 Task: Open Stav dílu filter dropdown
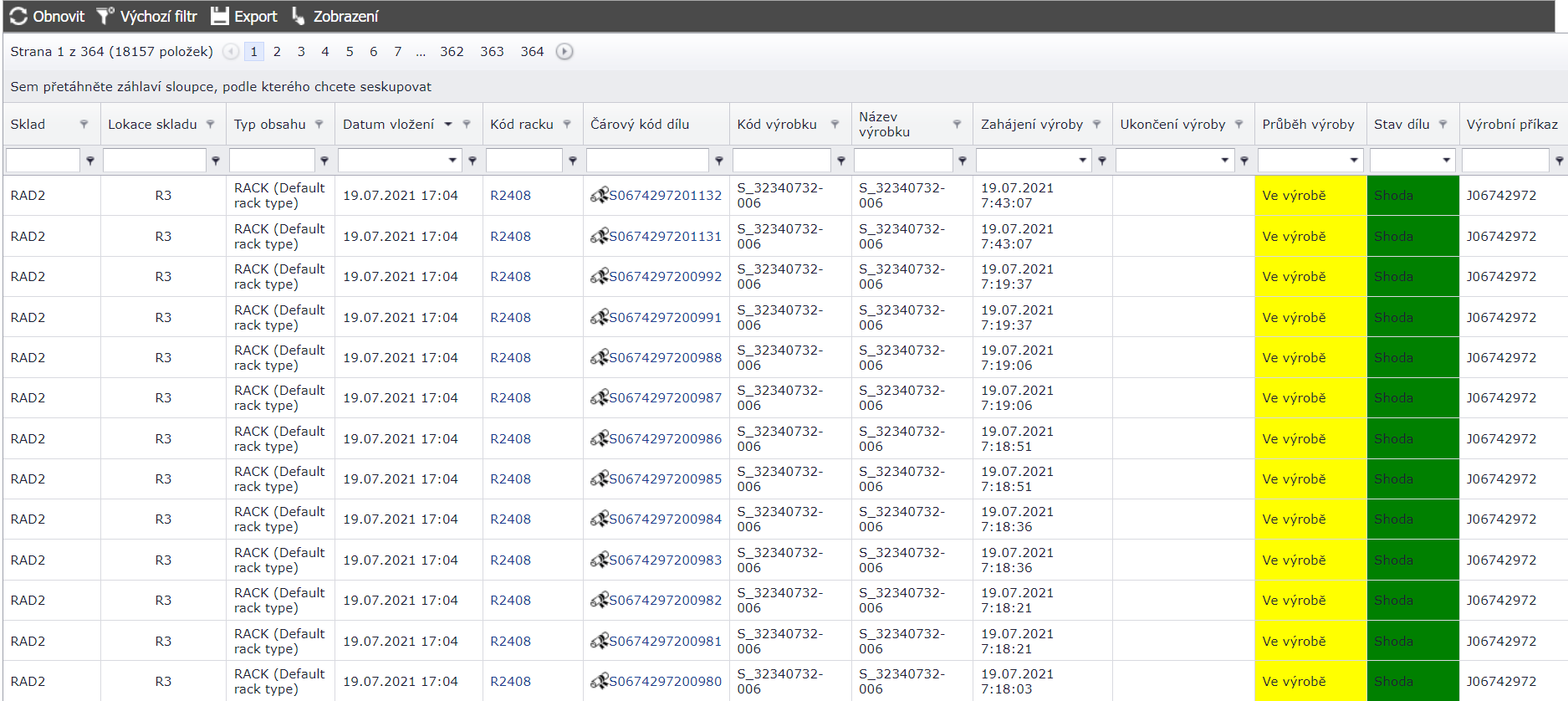[1446, 160]
